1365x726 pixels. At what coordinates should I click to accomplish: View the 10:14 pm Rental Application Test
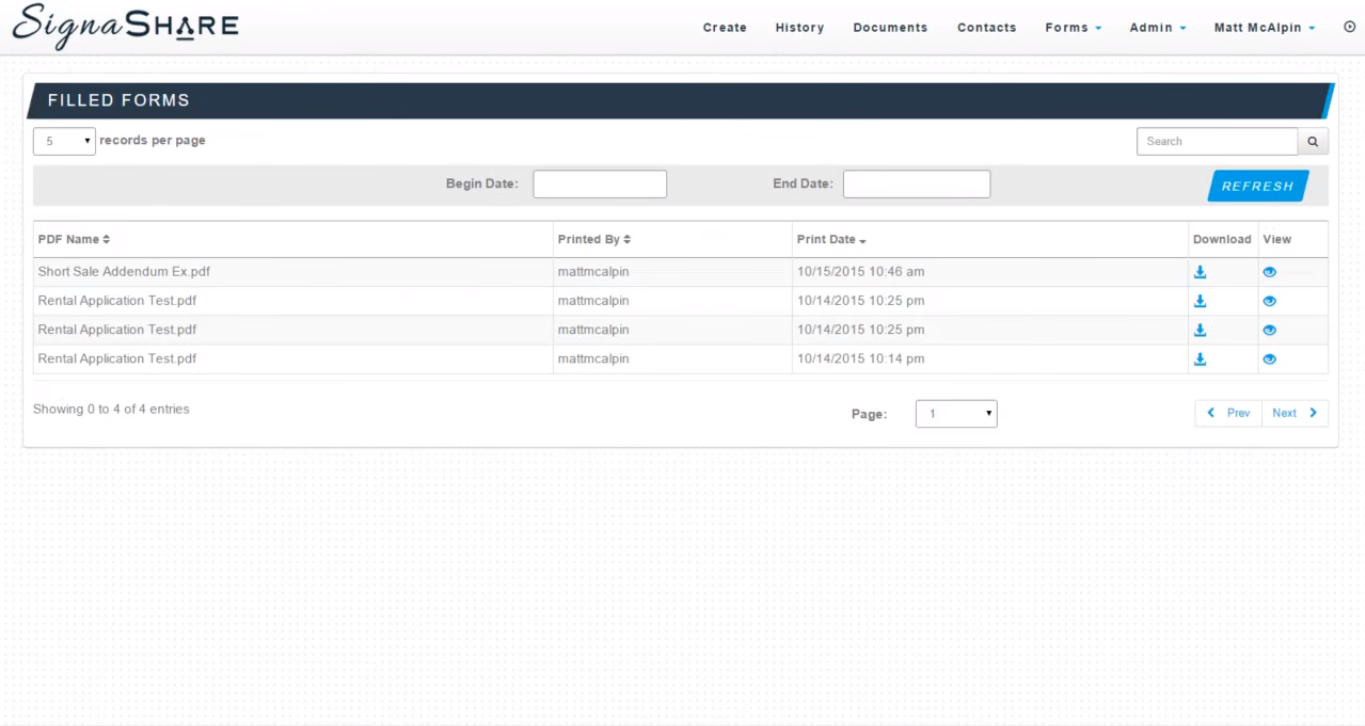pyautogui.click(x=1269, y=359)
